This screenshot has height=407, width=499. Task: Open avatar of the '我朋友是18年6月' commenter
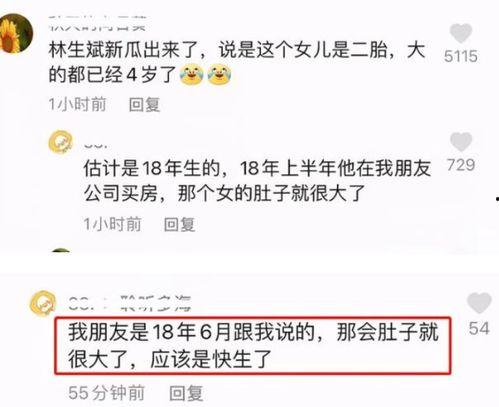[x=43, y=303]
